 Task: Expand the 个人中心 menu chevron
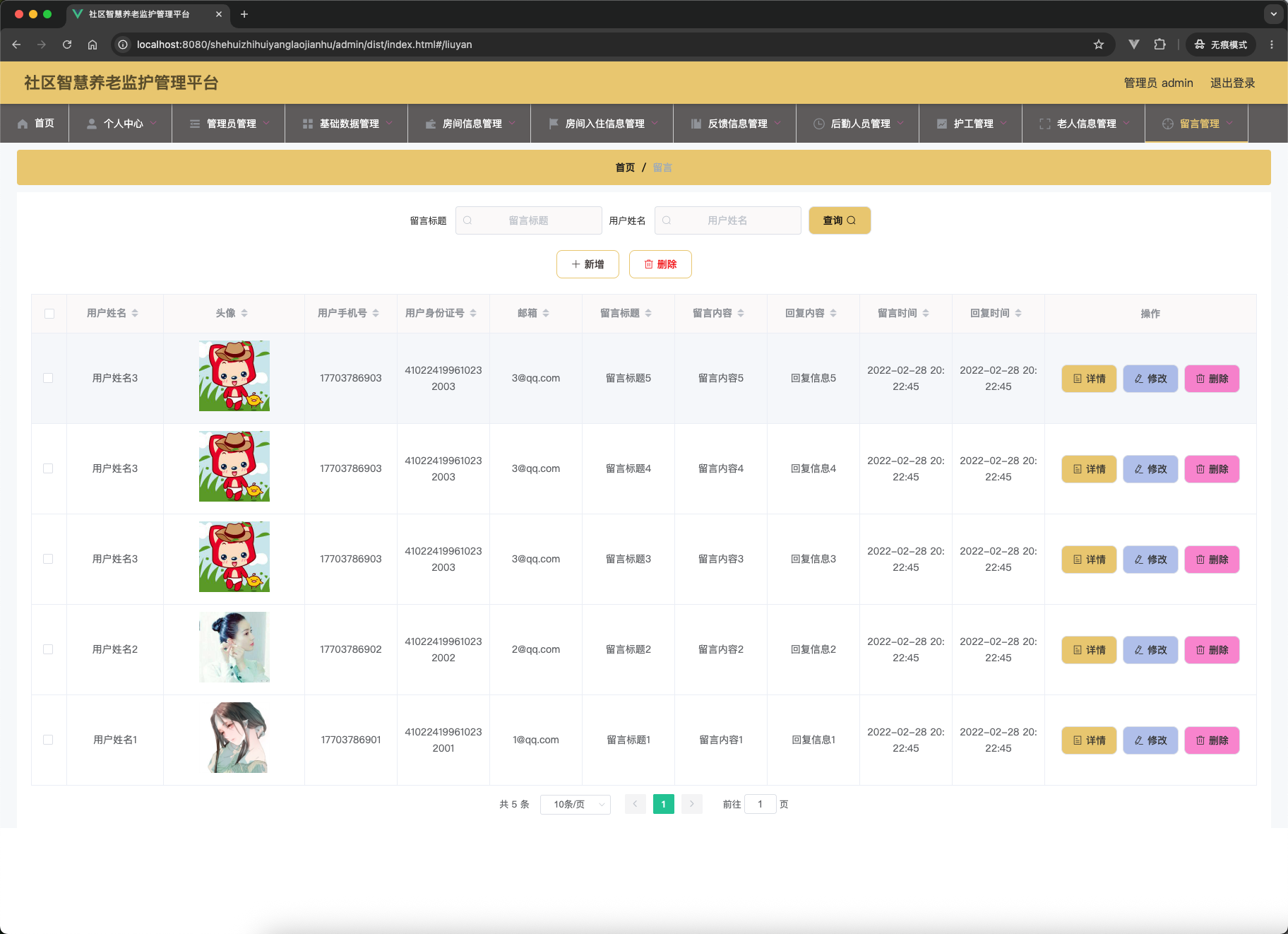tap(153, 123)
